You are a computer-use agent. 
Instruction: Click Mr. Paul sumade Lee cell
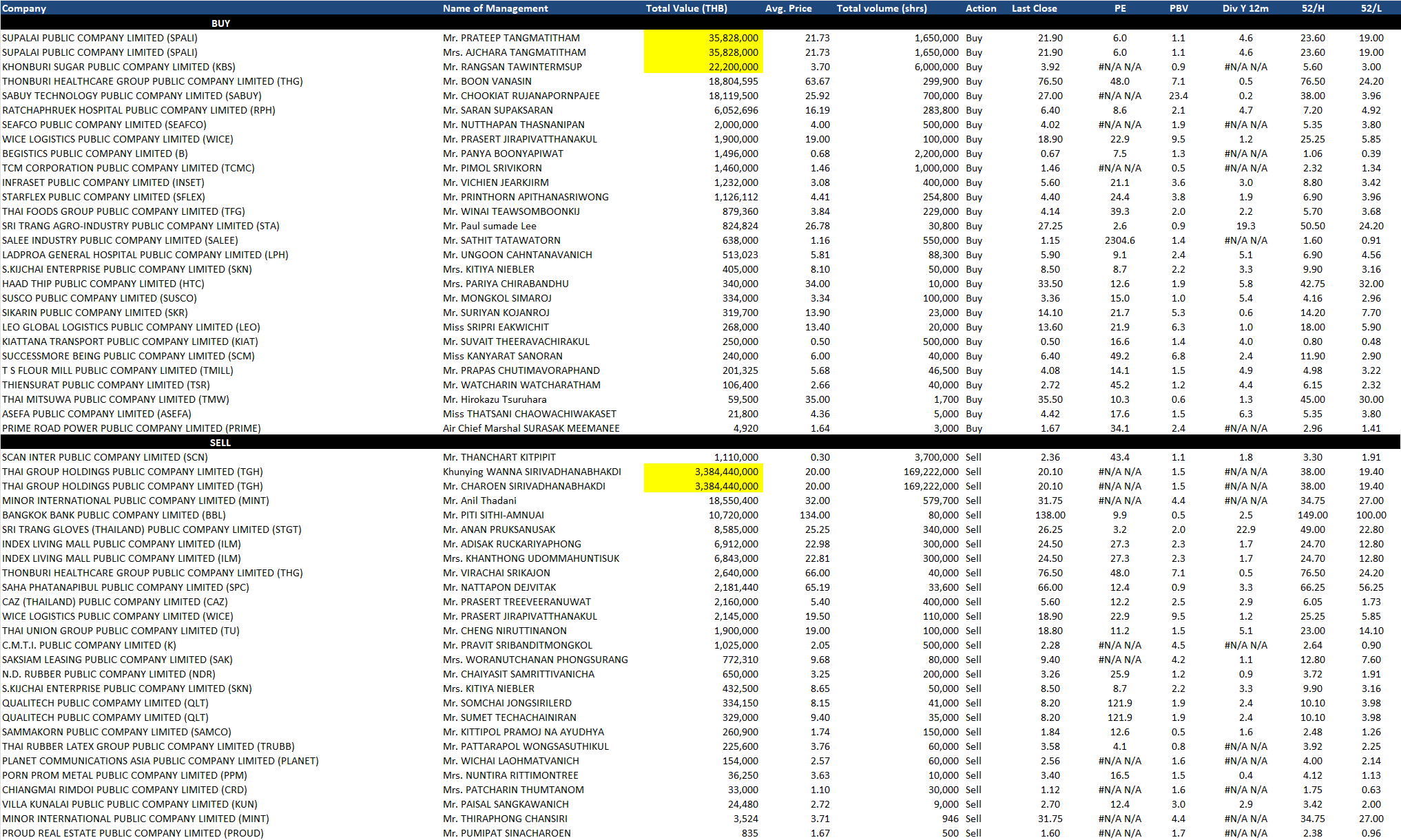489,226
